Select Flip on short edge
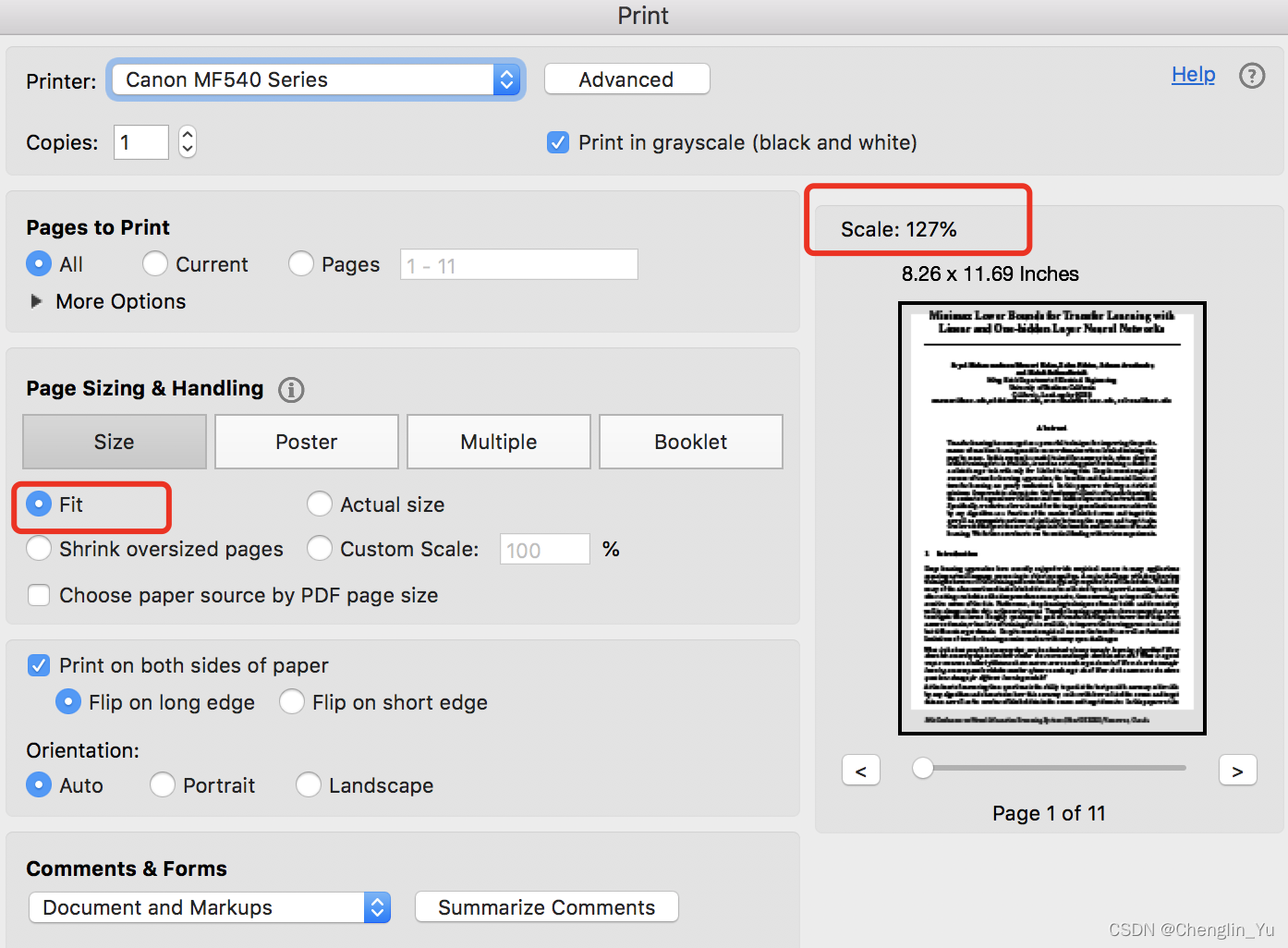Viewport: 1288px width, 948px height. pos(292,702)
